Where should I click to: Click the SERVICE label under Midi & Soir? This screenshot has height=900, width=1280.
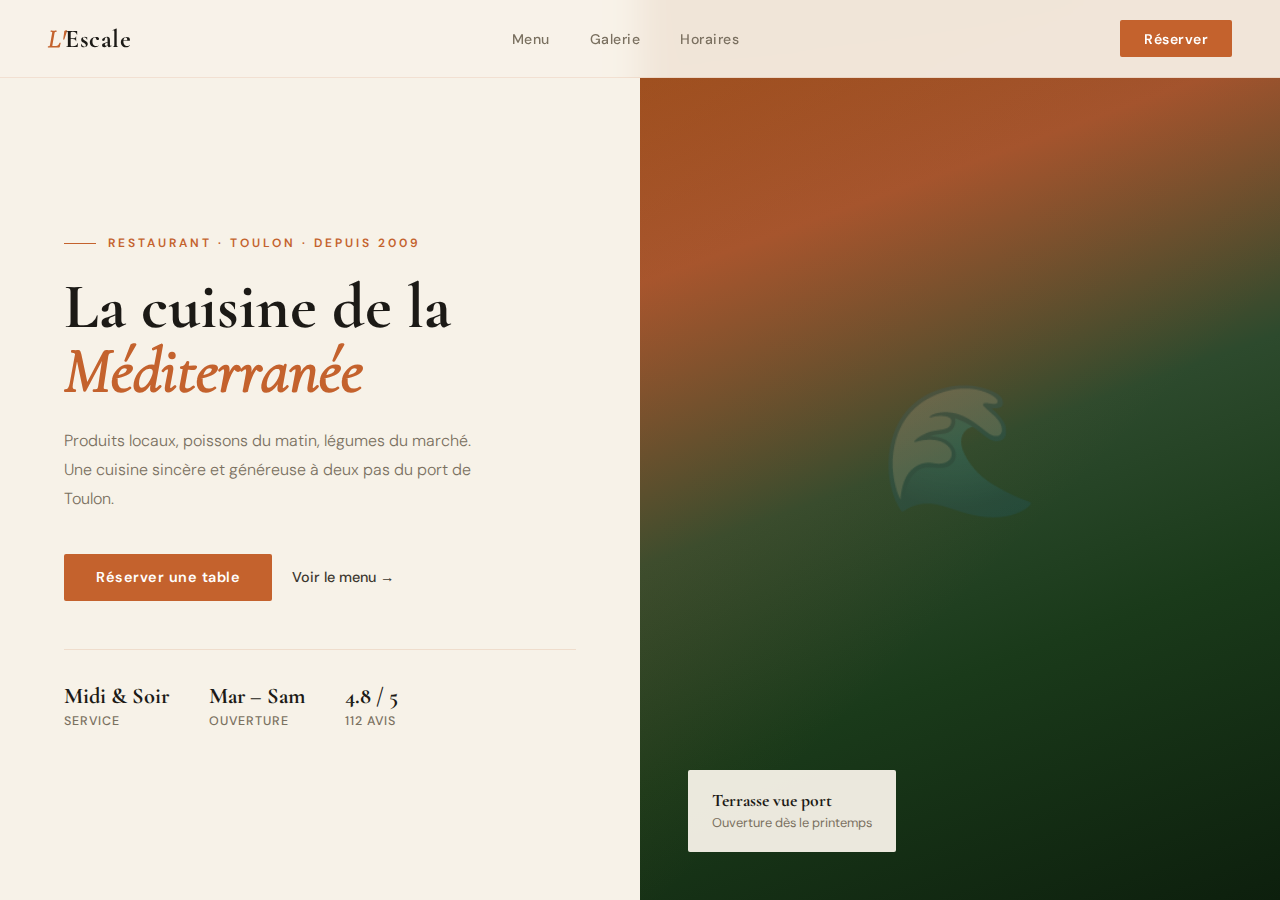coord(92,721)
